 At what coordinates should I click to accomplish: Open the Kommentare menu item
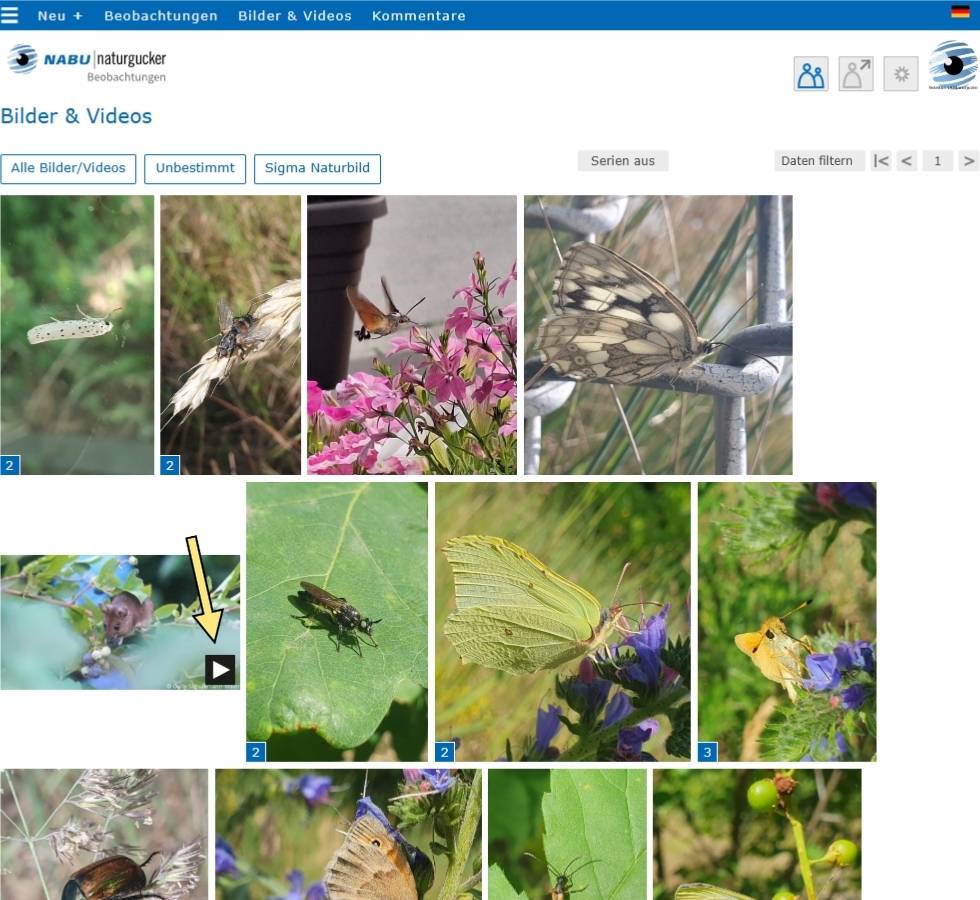418,16
